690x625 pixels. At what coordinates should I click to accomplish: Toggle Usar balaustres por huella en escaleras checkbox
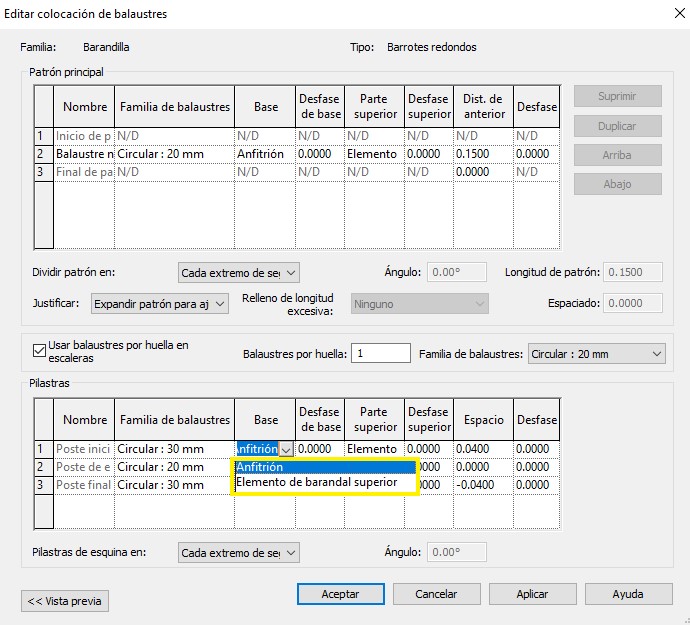tap(40, 351)
